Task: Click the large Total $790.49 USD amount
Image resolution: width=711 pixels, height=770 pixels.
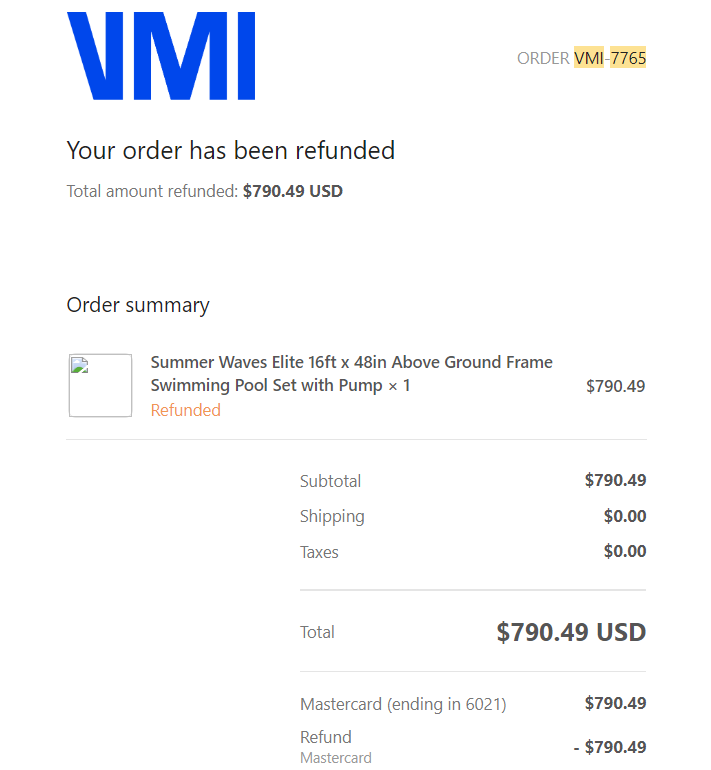Action: (x=571, y=632)
